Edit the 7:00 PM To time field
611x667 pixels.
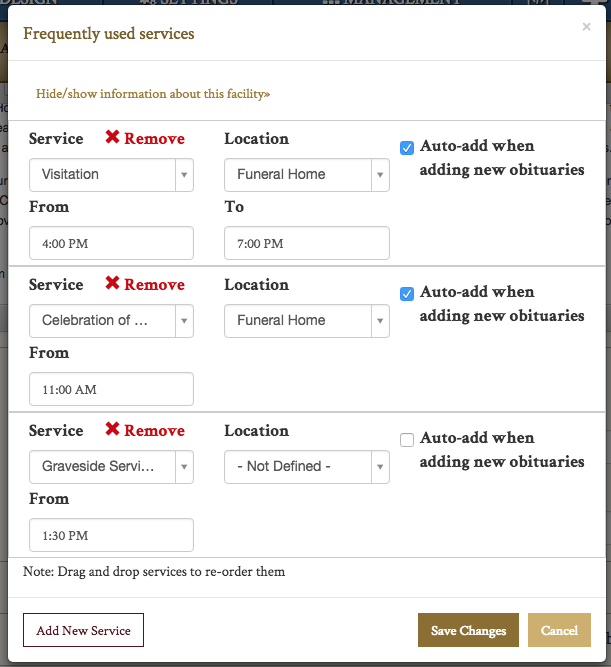point(306,243)
